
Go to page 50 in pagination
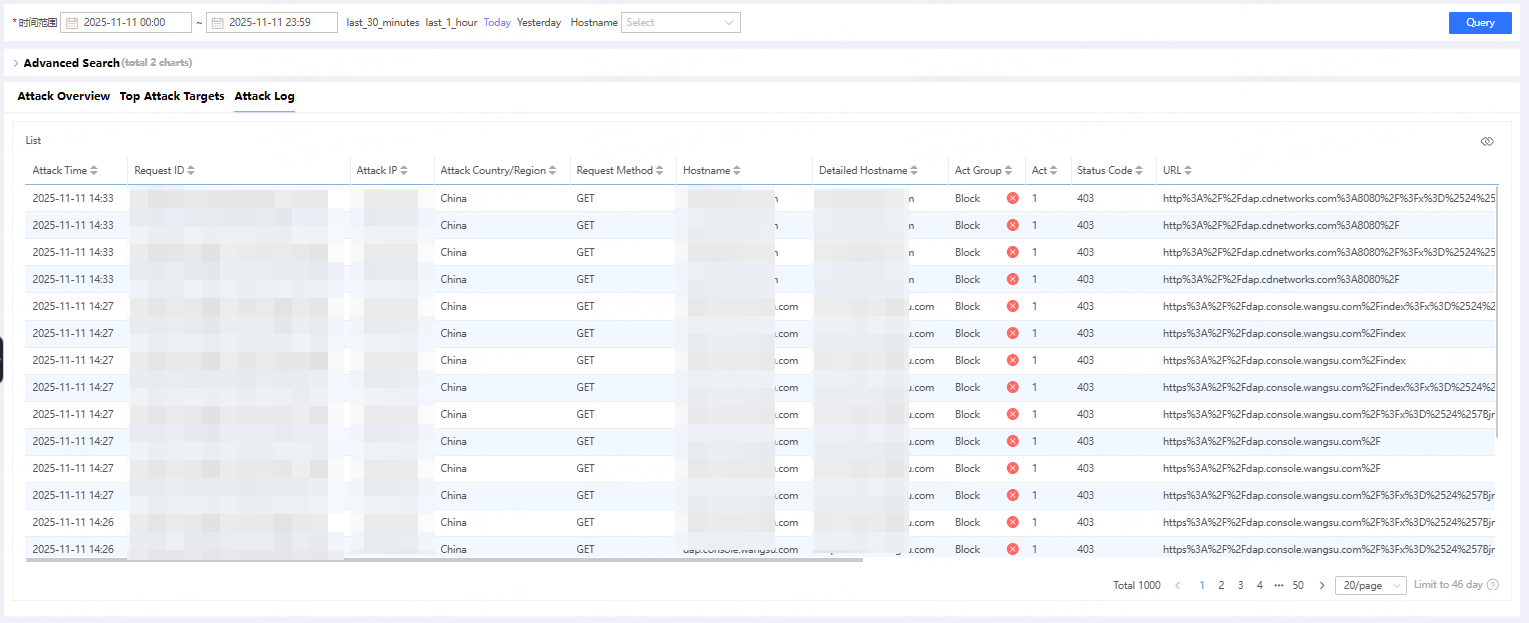coord(1298,585)
